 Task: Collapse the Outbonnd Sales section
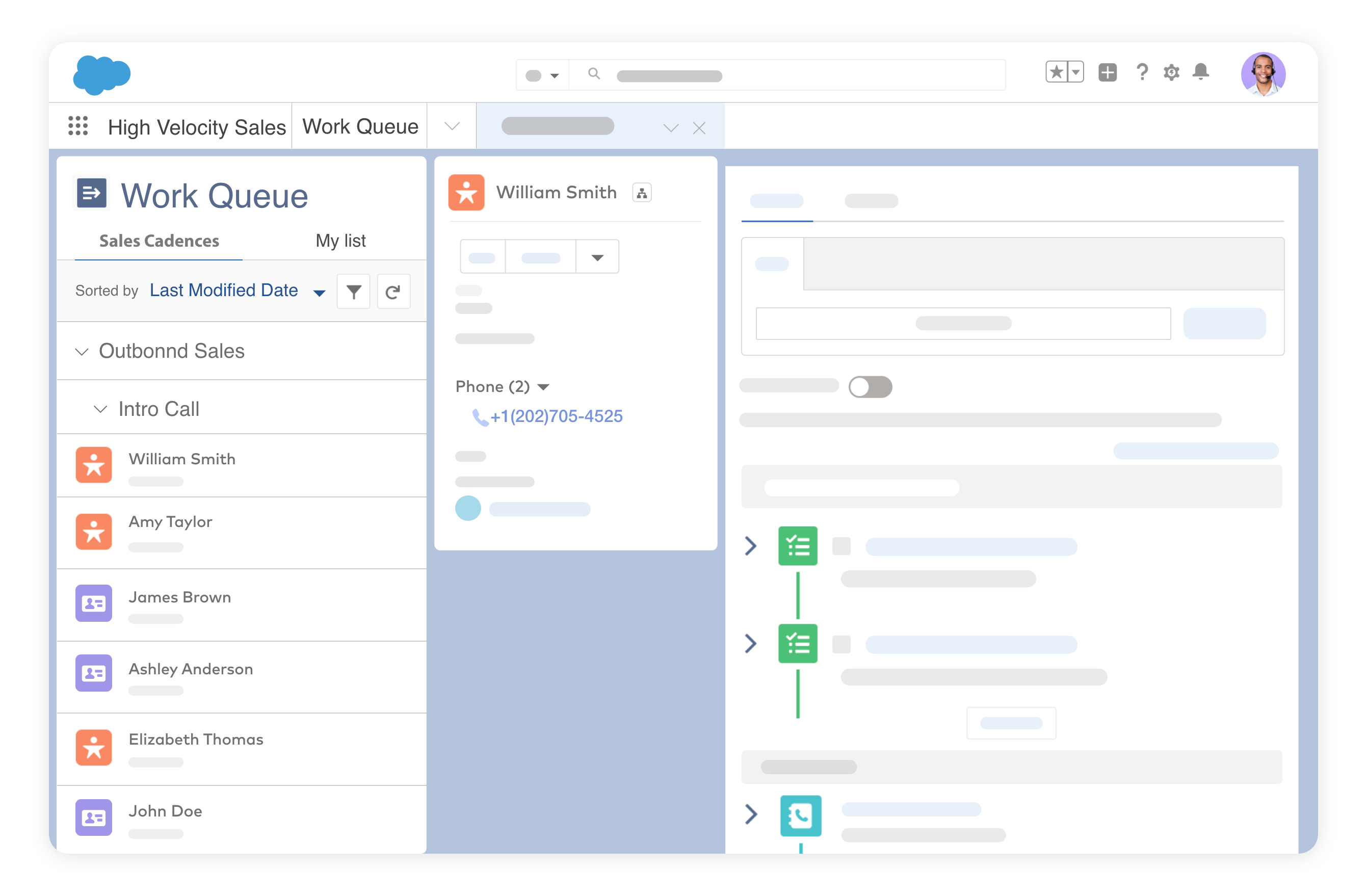[82, 352]
